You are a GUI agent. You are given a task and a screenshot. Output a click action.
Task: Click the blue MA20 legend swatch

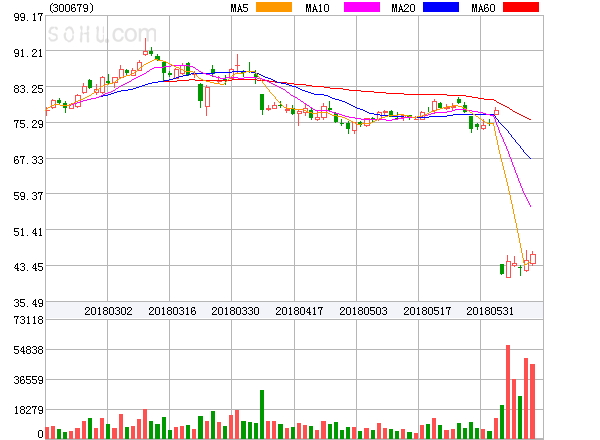click(441, 7)
